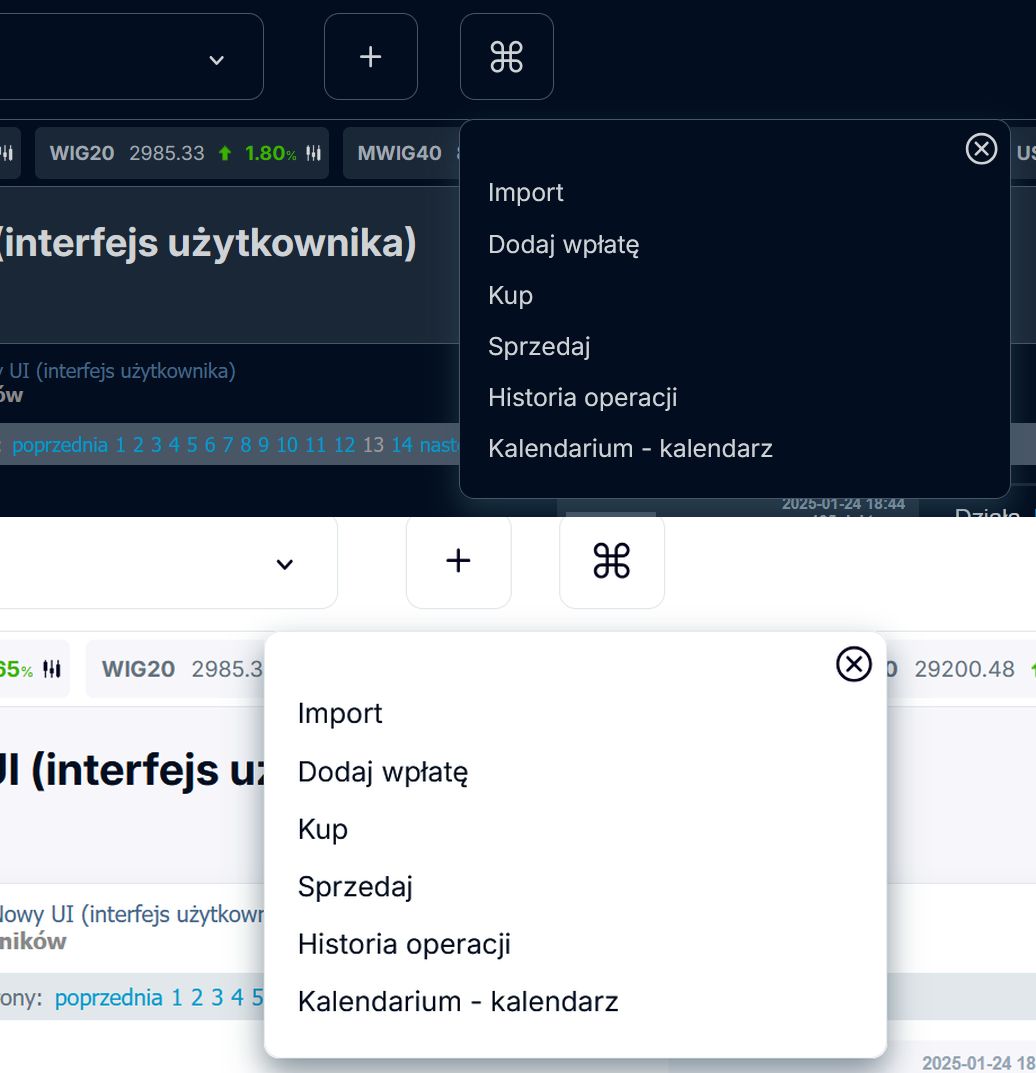
Task: Open Kalendarium - kalendarz in light popup menu
Action: coord(458,1002)
